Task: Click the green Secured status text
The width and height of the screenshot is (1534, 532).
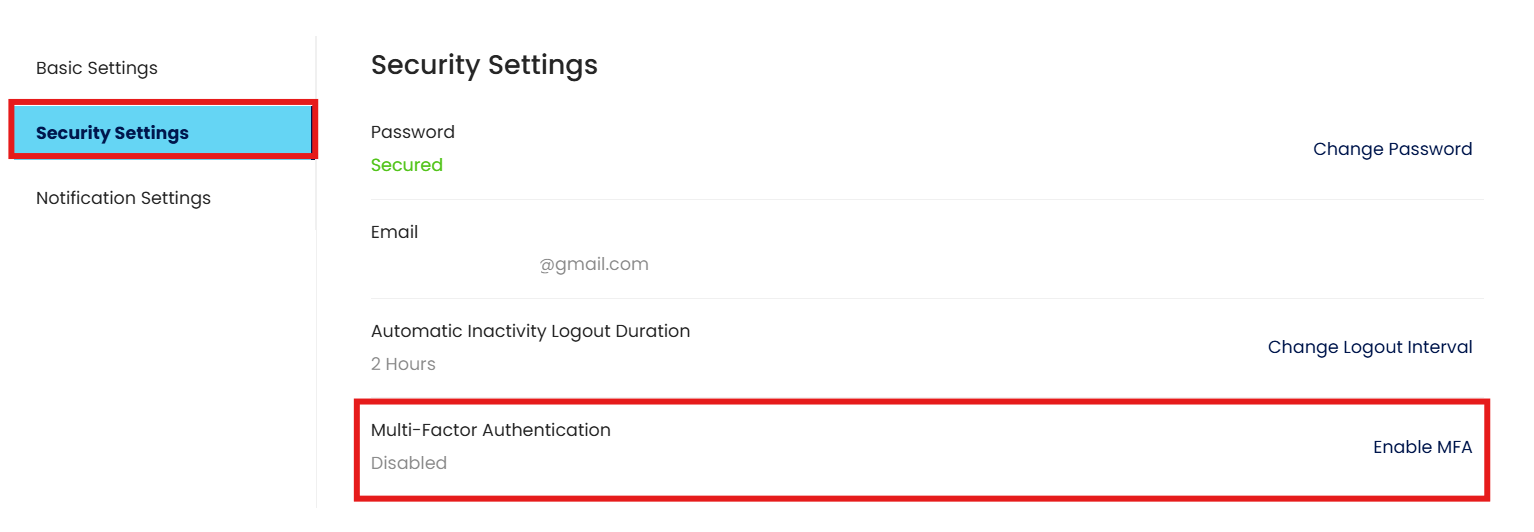Action: coord(406,165)
